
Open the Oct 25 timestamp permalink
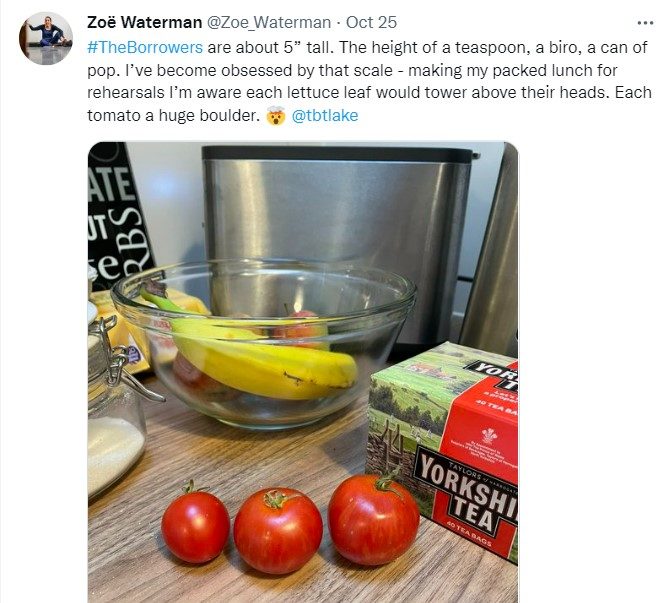click(371, 22)
